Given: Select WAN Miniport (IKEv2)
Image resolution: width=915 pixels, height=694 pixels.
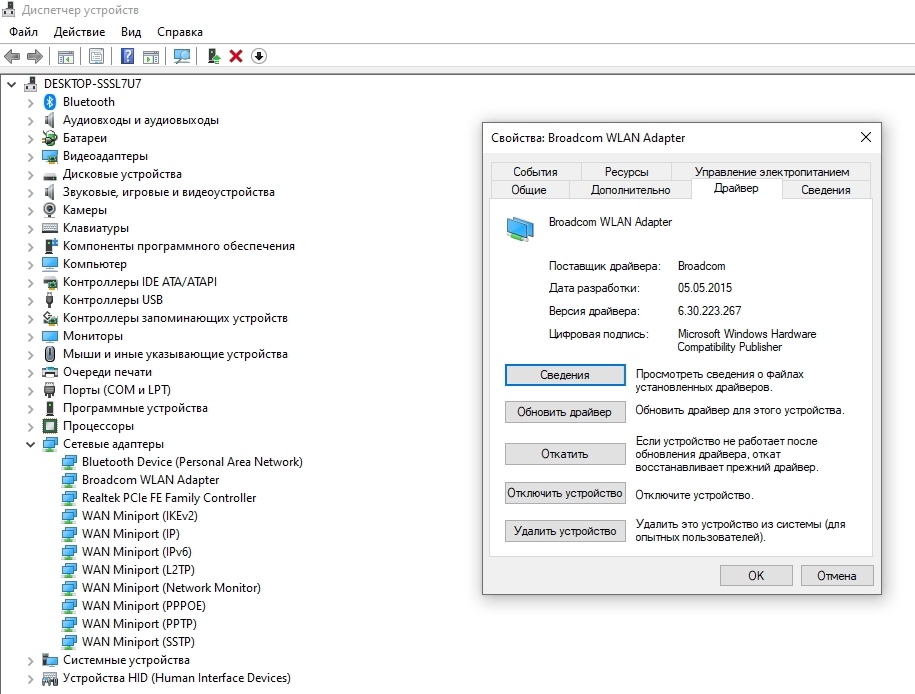Looking at the screenshot, I should click(139, 516).
